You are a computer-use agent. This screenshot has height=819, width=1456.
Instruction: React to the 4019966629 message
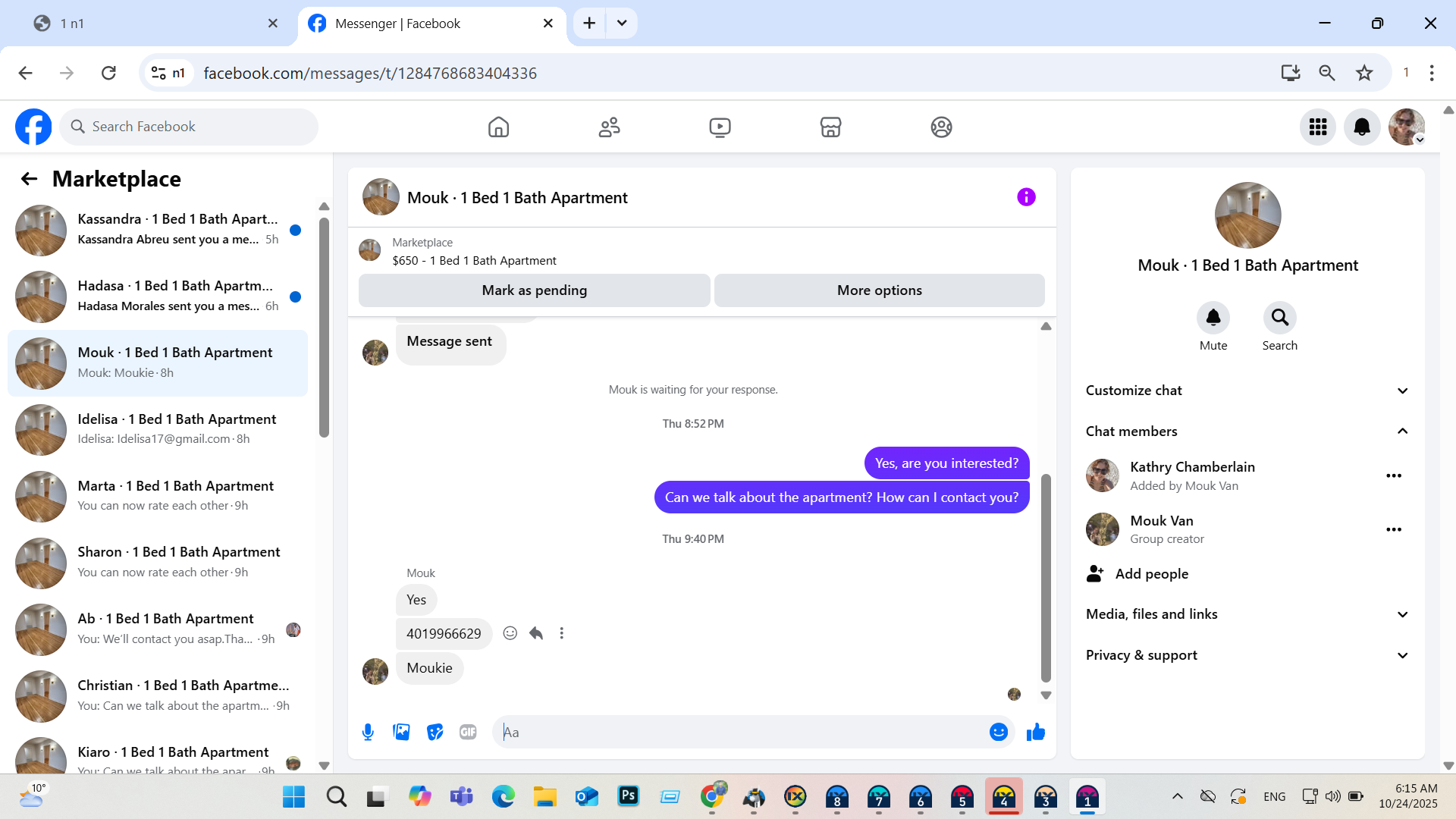coord(510,633)
